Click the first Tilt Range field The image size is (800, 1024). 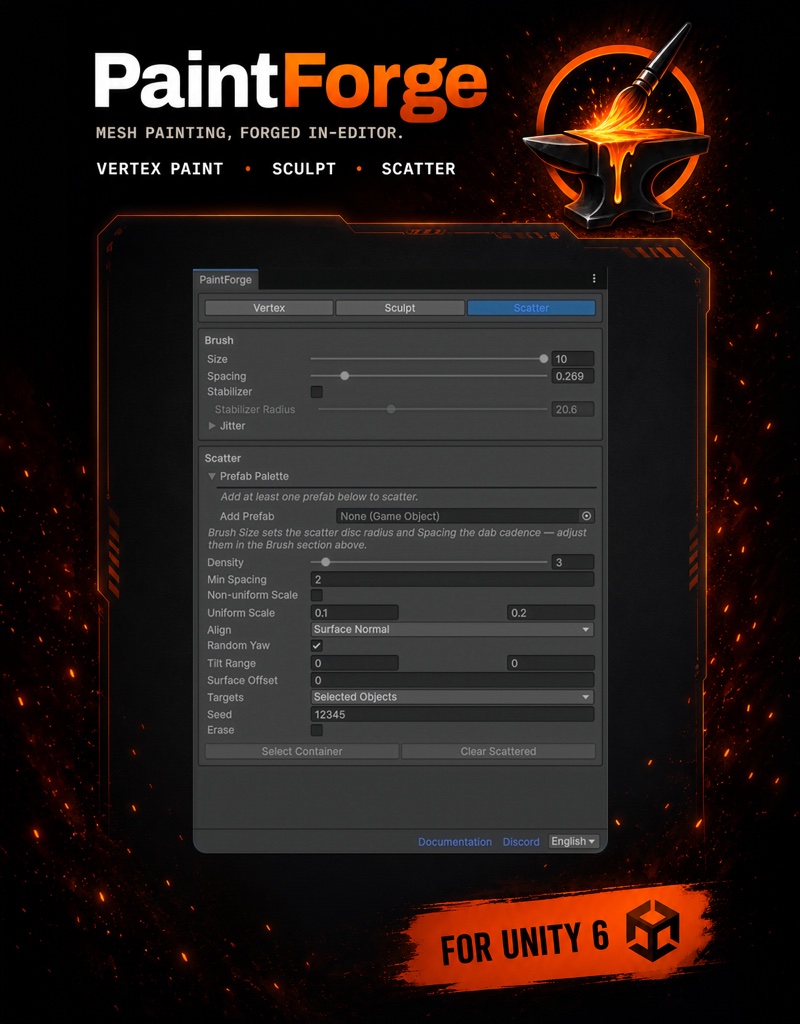point(355,663)
